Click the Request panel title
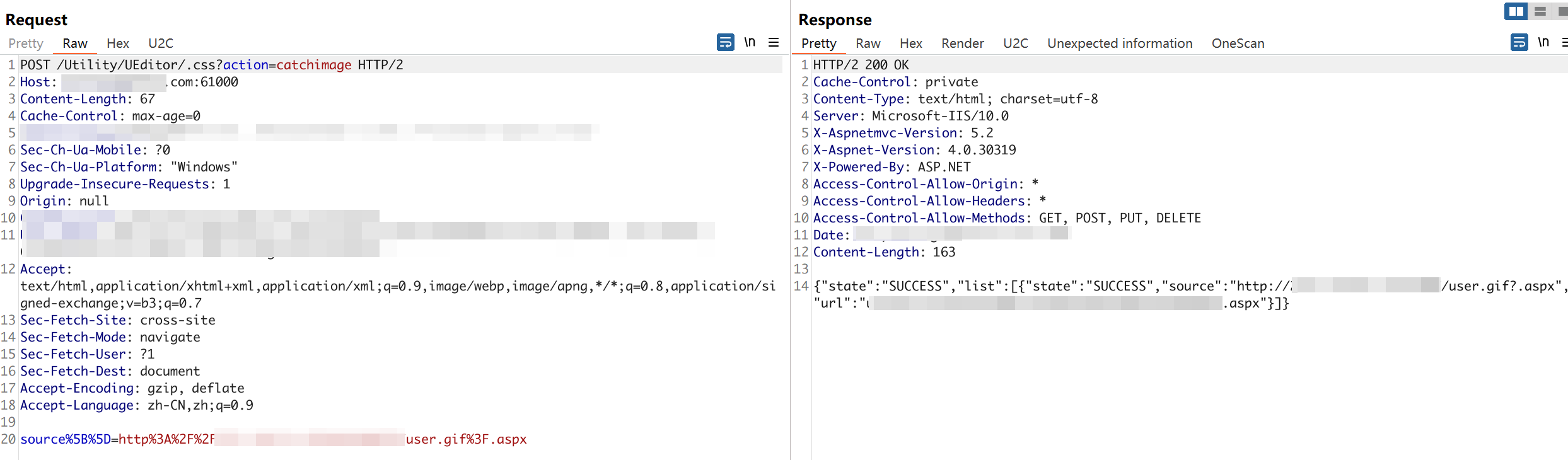Image resolution: width=1568 pixels, height=460 pixels. pyautogui.click(x=37, y=20)
